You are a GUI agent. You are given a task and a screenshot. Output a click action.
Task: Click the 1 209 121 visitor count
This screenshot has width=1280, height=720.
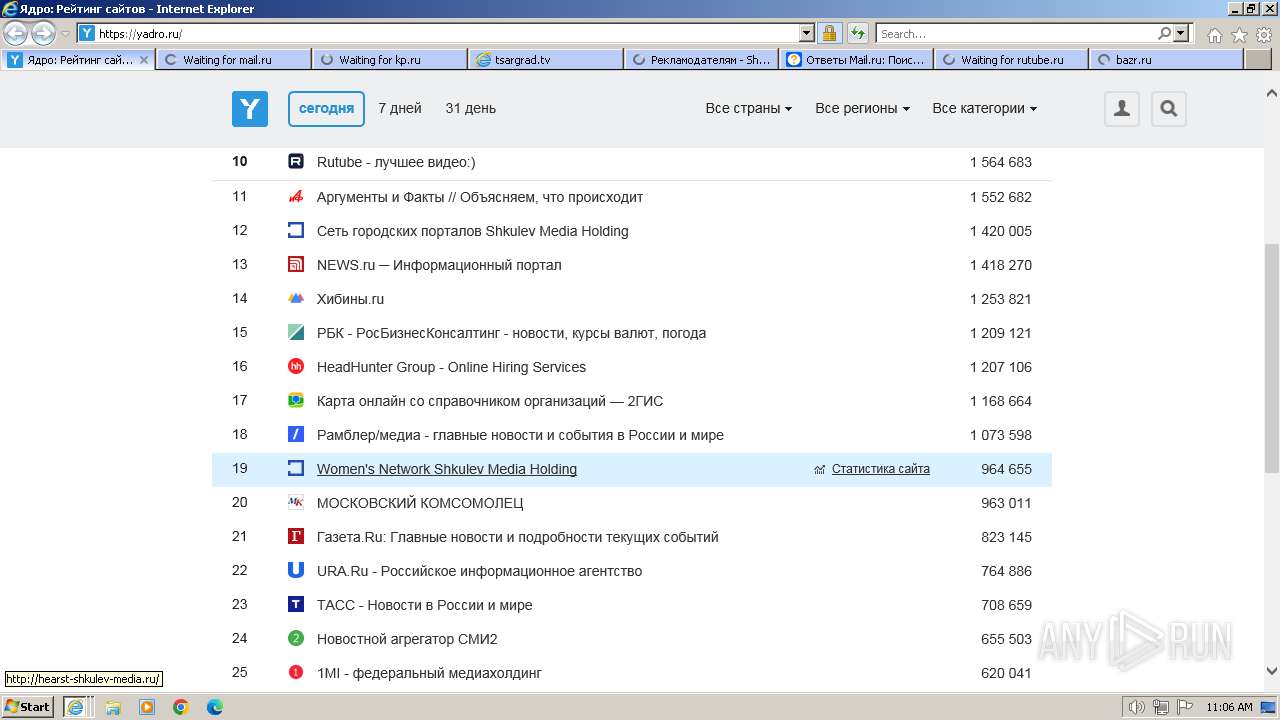click(x=1001, y=333)
